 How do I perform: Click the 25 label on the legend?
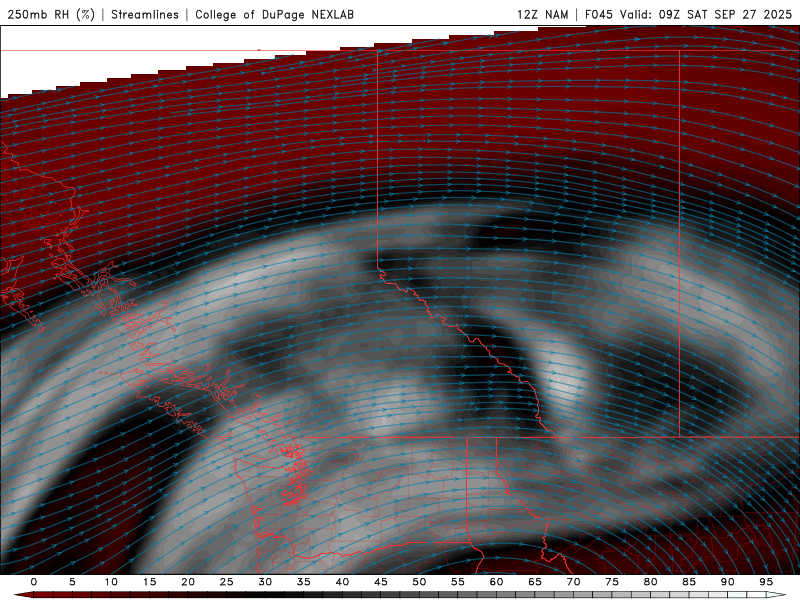[227, 582]
